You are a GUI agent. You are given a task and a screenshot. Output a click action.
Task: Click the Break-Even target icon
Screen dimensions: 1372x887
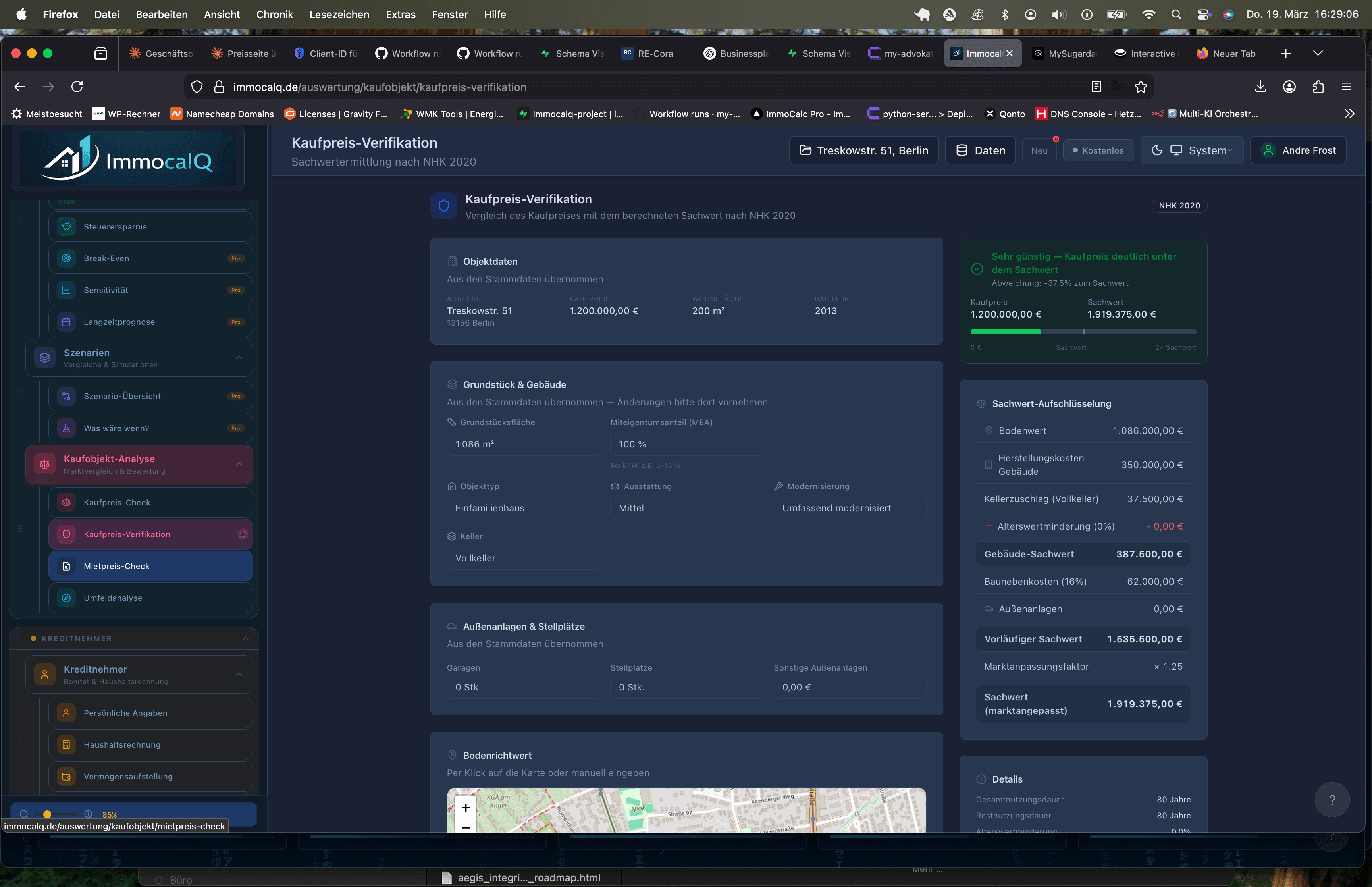point(66,258)
